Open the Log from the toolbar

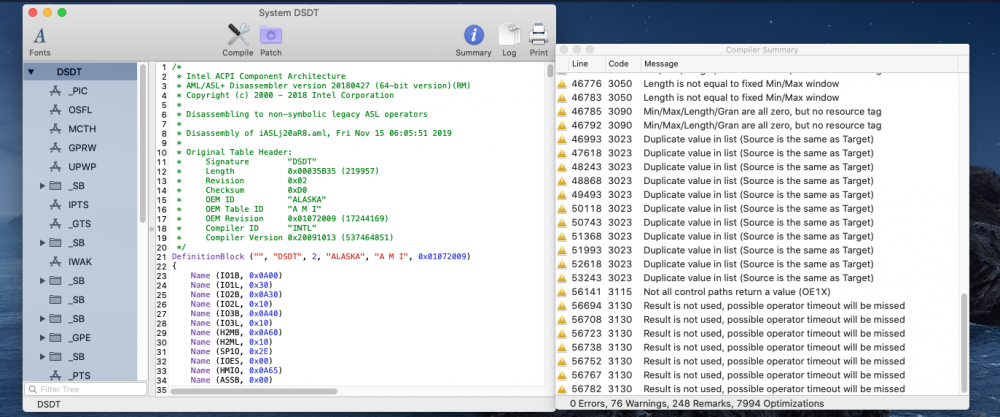click(509, 35)
